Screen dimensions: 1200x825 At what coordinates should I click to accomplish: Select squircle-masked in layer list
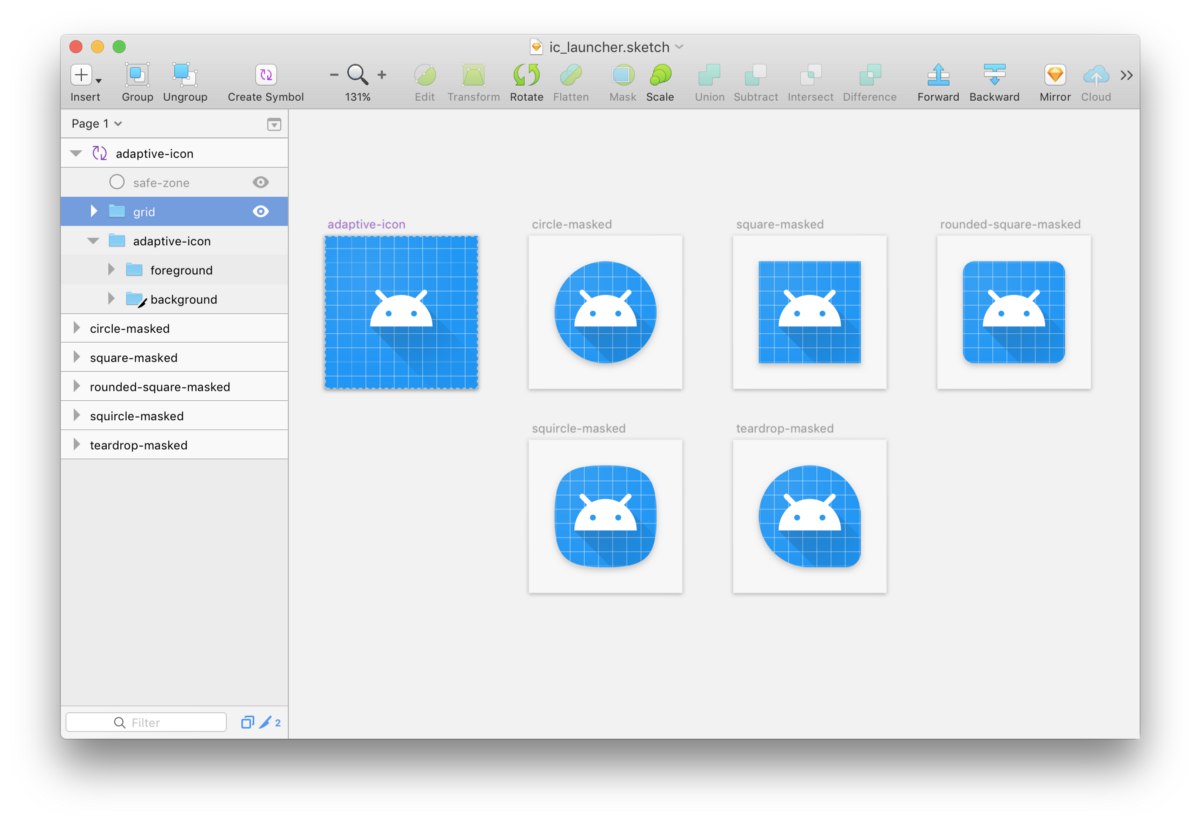click(174, 415)
